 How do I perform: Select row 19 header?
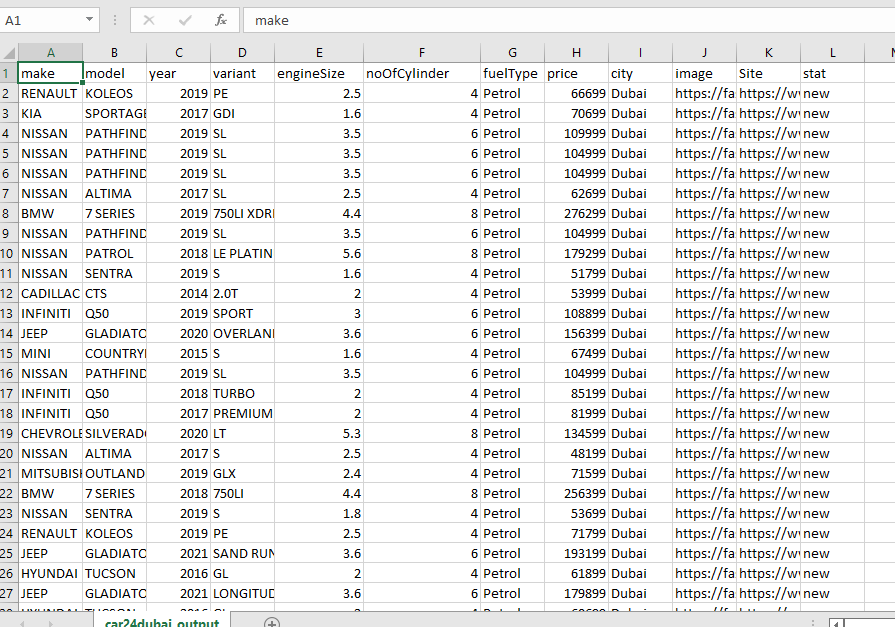pos(9,433)
